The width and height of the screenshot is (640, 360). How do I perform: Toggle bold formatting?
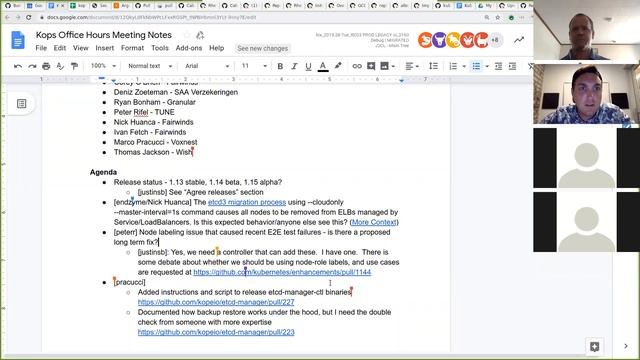(280, 66)
